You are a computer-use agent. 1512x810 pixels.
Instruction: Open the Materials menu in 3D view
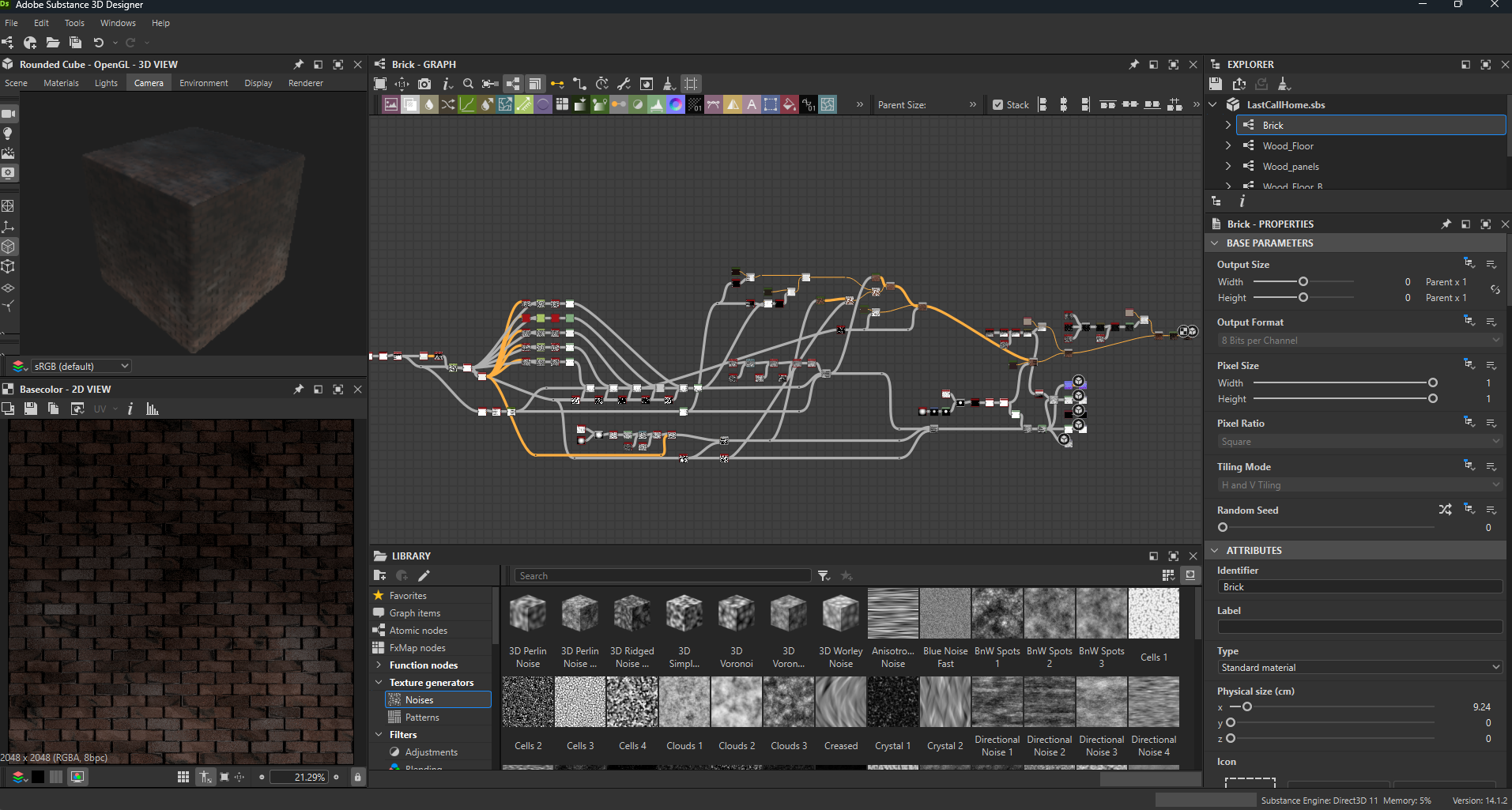[61, 83]
